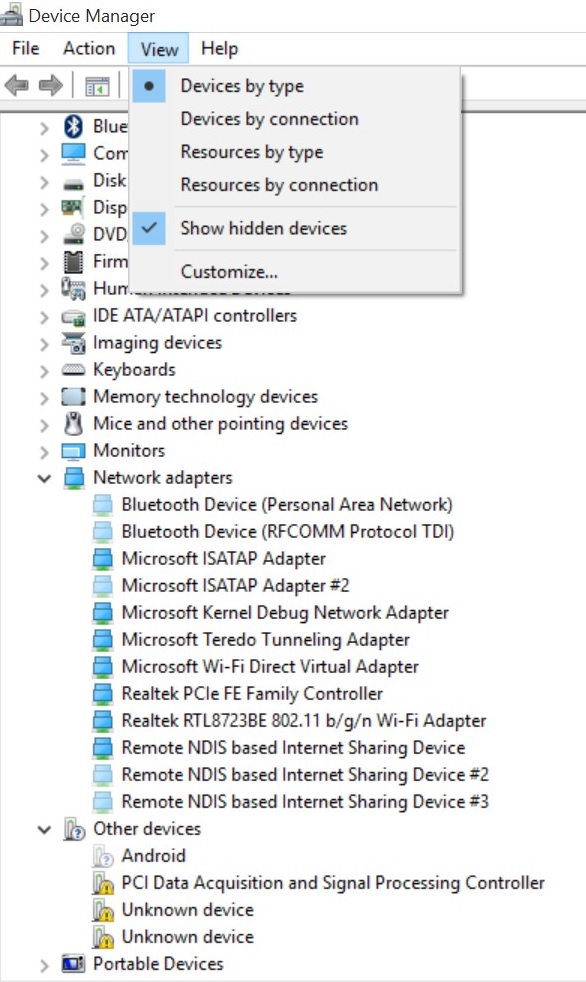Expand the Monitors category
The image size is (586, 982).
point(44,452)
